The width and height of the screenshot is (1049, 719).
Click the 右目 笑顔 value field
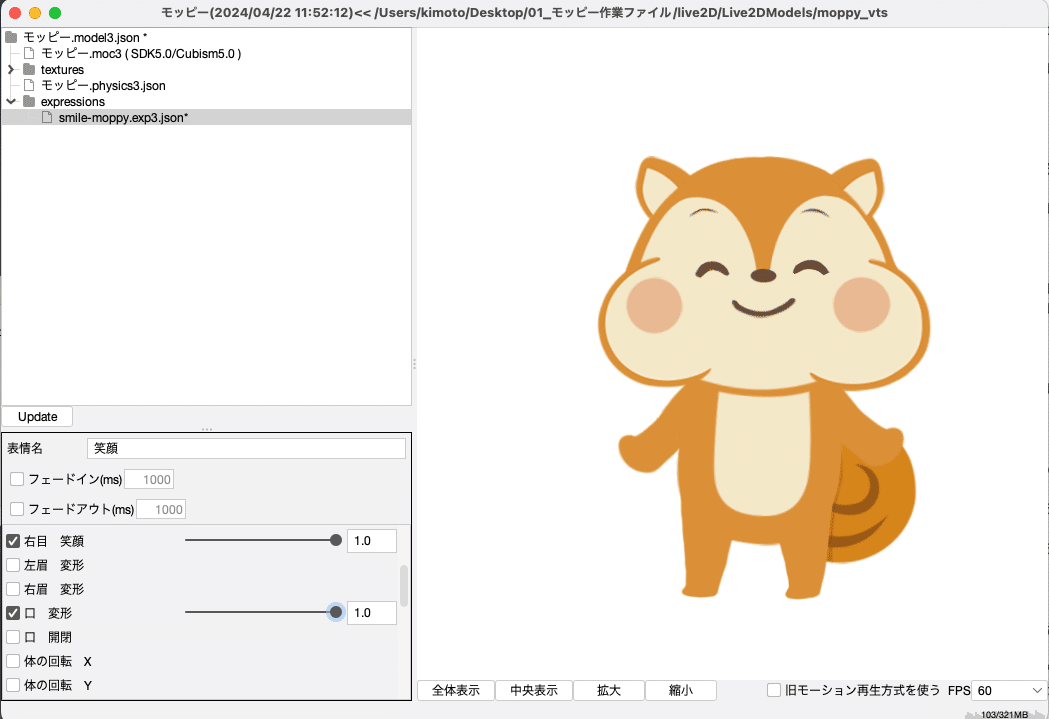tap(371, 540)
